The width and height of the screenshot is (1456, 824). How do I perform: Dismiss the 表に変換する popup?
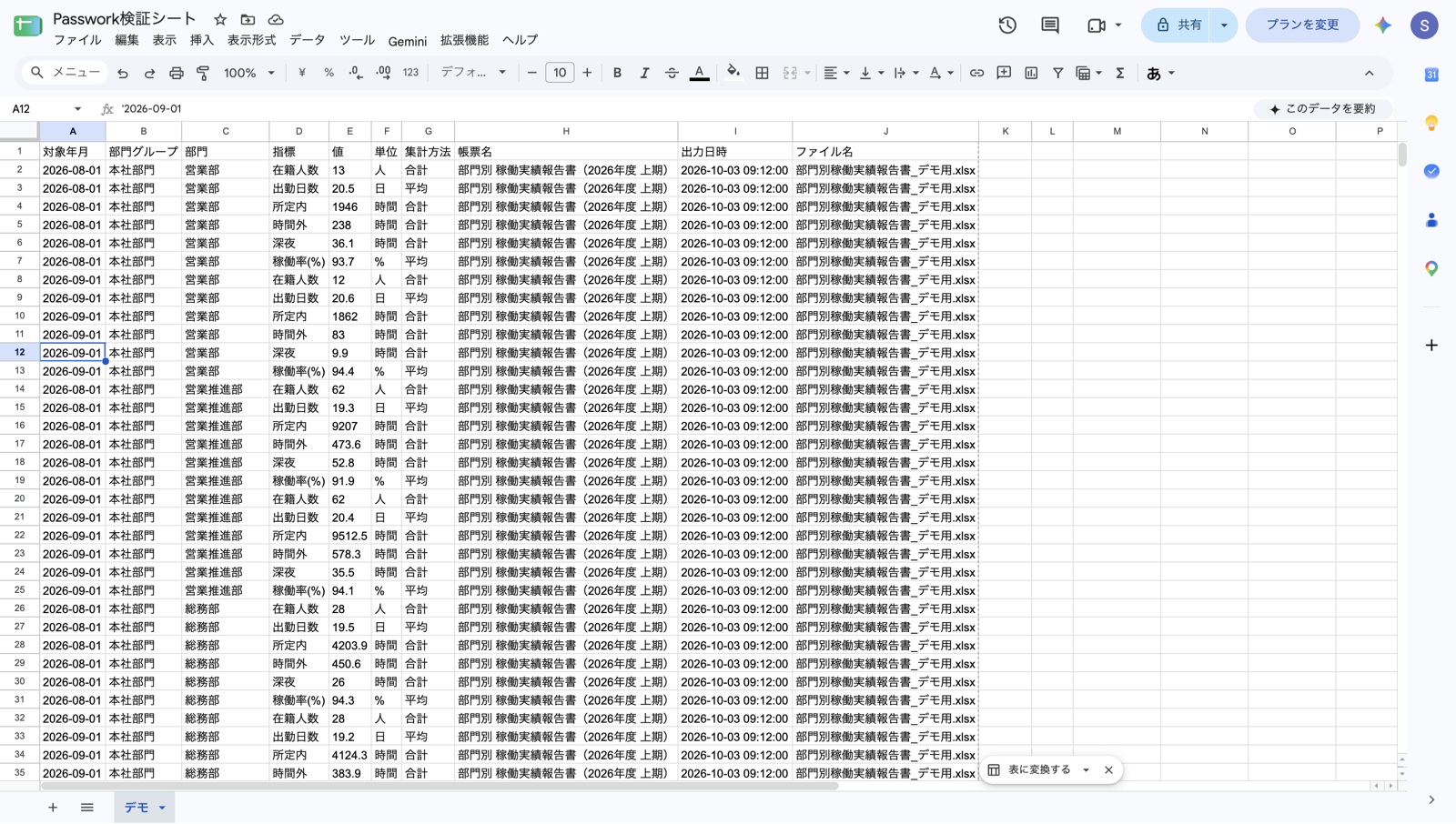(1108, 770)
